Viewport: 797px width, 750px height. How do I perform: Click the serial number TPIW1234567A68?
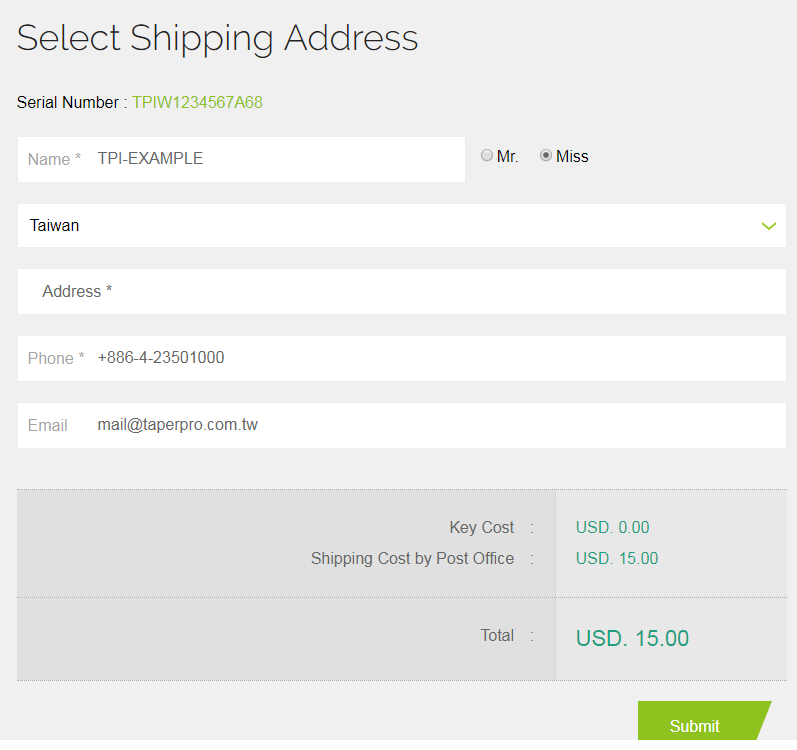197,102
